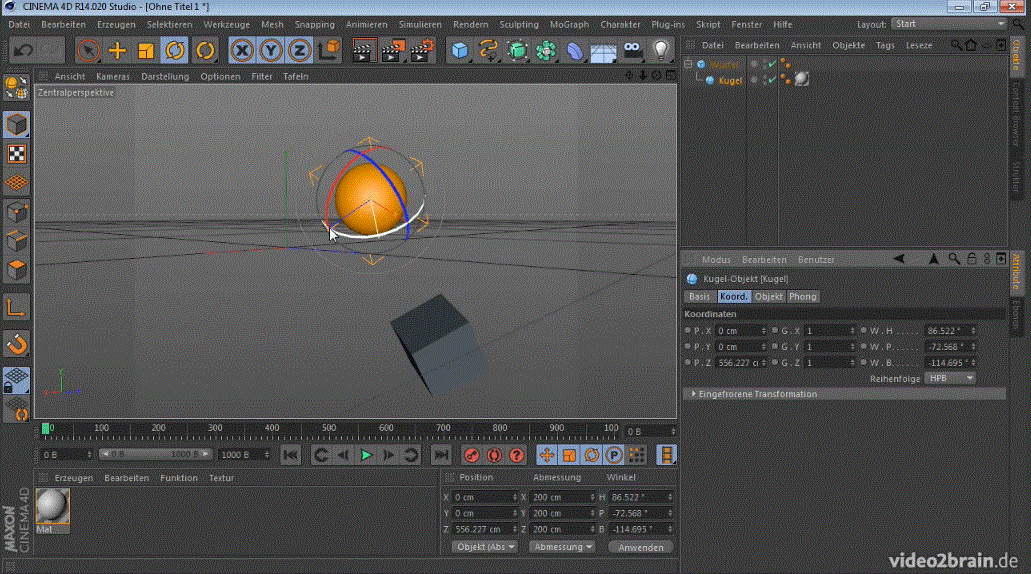Screen dimensions: 1031x574
Task: Collapse the Würfel tree item
Action: (x=688, y=64)
